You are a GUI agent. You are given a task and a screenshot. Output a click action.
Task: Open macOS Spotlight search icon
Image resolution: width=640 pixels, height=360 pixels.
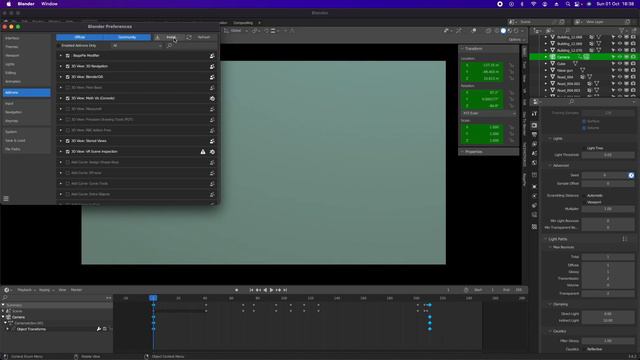pyautogui.click(x=567, y=4)
